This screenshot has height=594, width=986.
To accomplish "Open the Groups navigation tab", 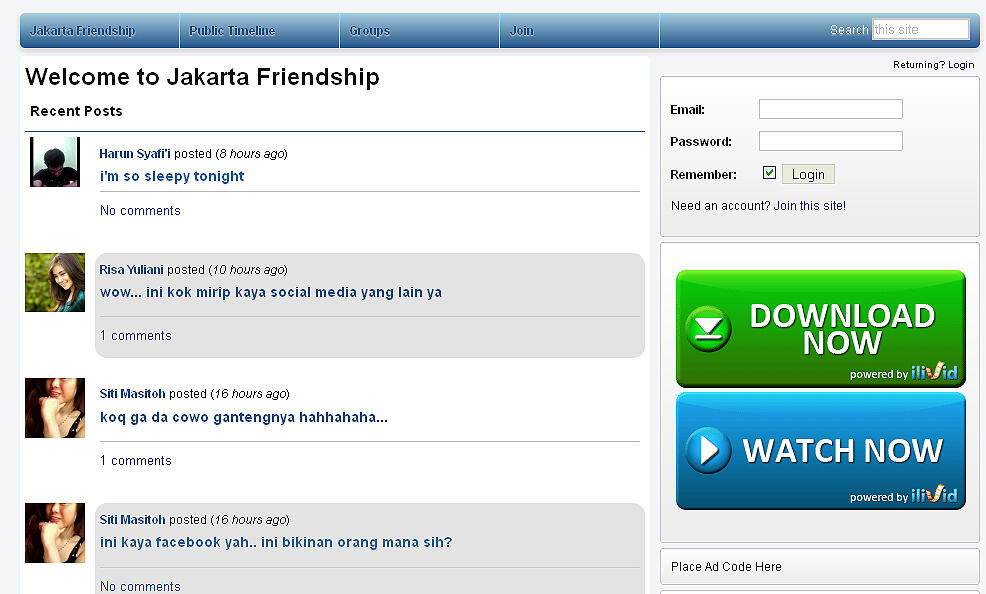I will tap(370, 31).
